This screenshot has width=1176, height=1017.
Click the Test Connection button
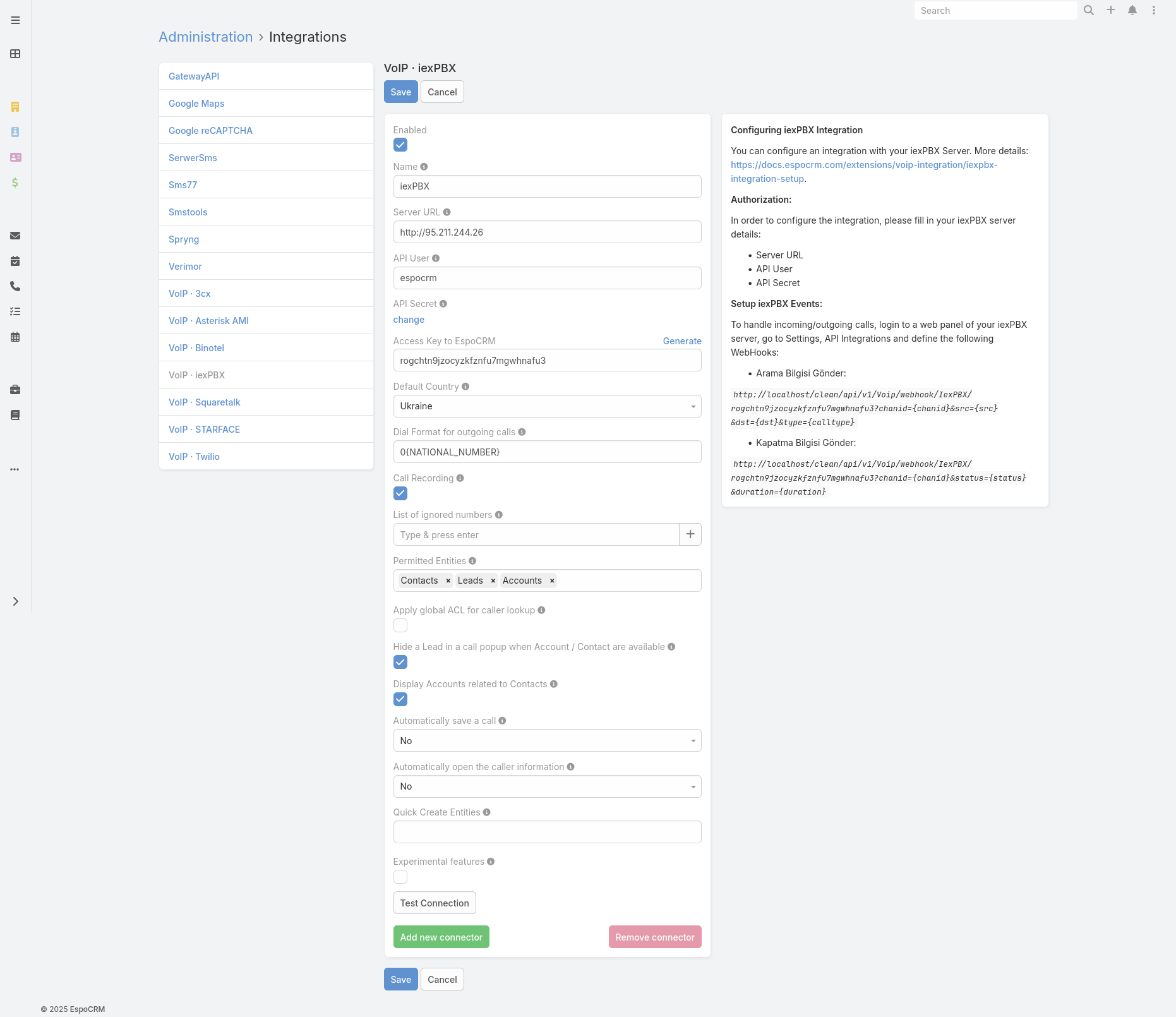point(434,903)
